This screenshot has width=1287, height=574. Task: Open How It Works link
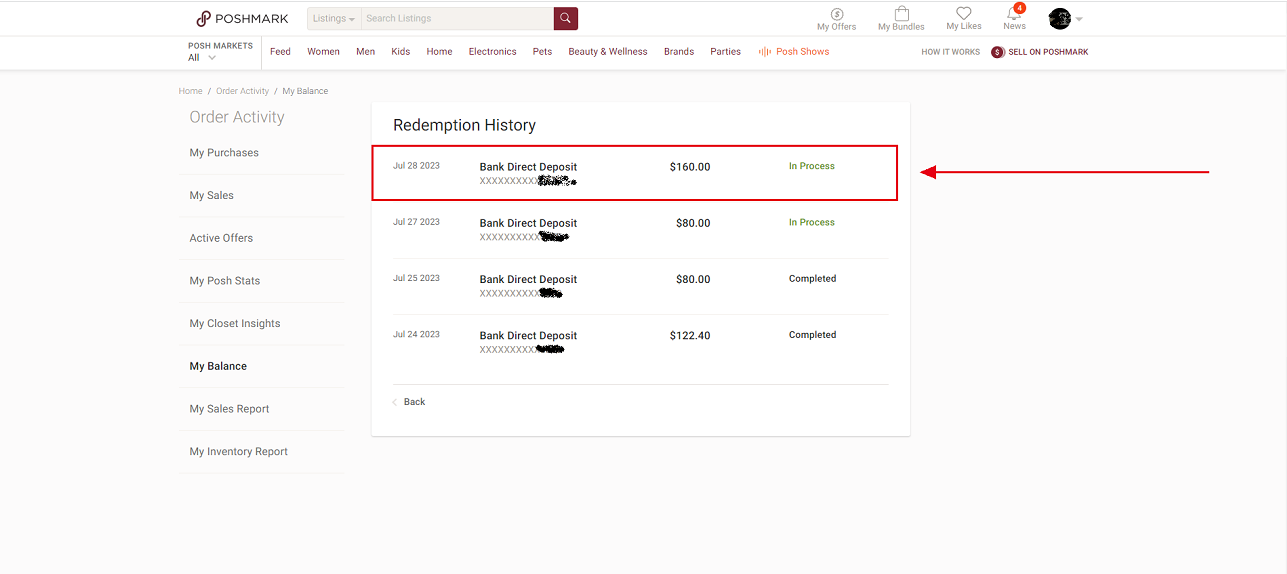(950, 52)
